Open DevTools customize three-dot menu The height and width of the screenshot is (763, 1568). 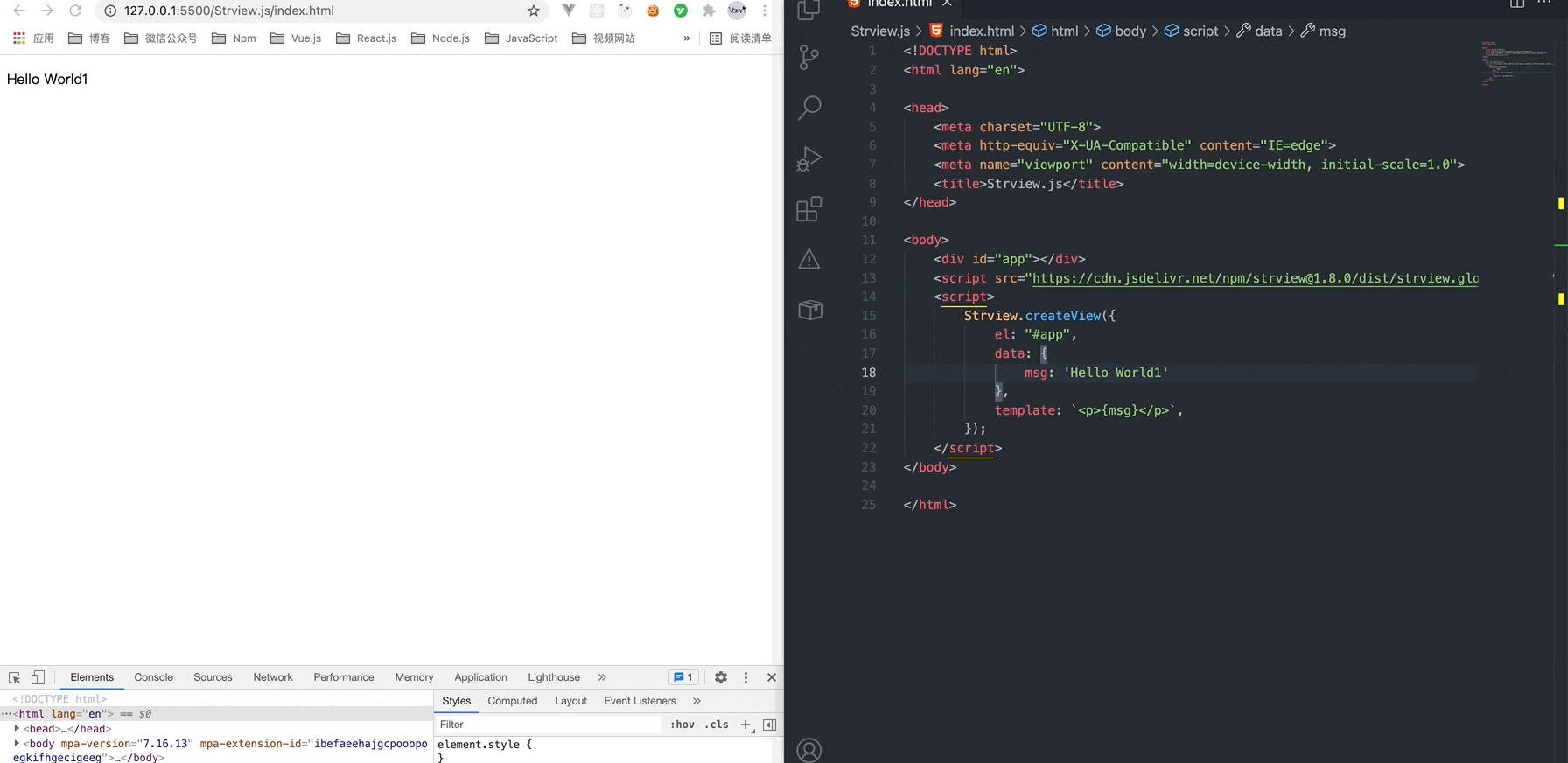tap(745, 677)
